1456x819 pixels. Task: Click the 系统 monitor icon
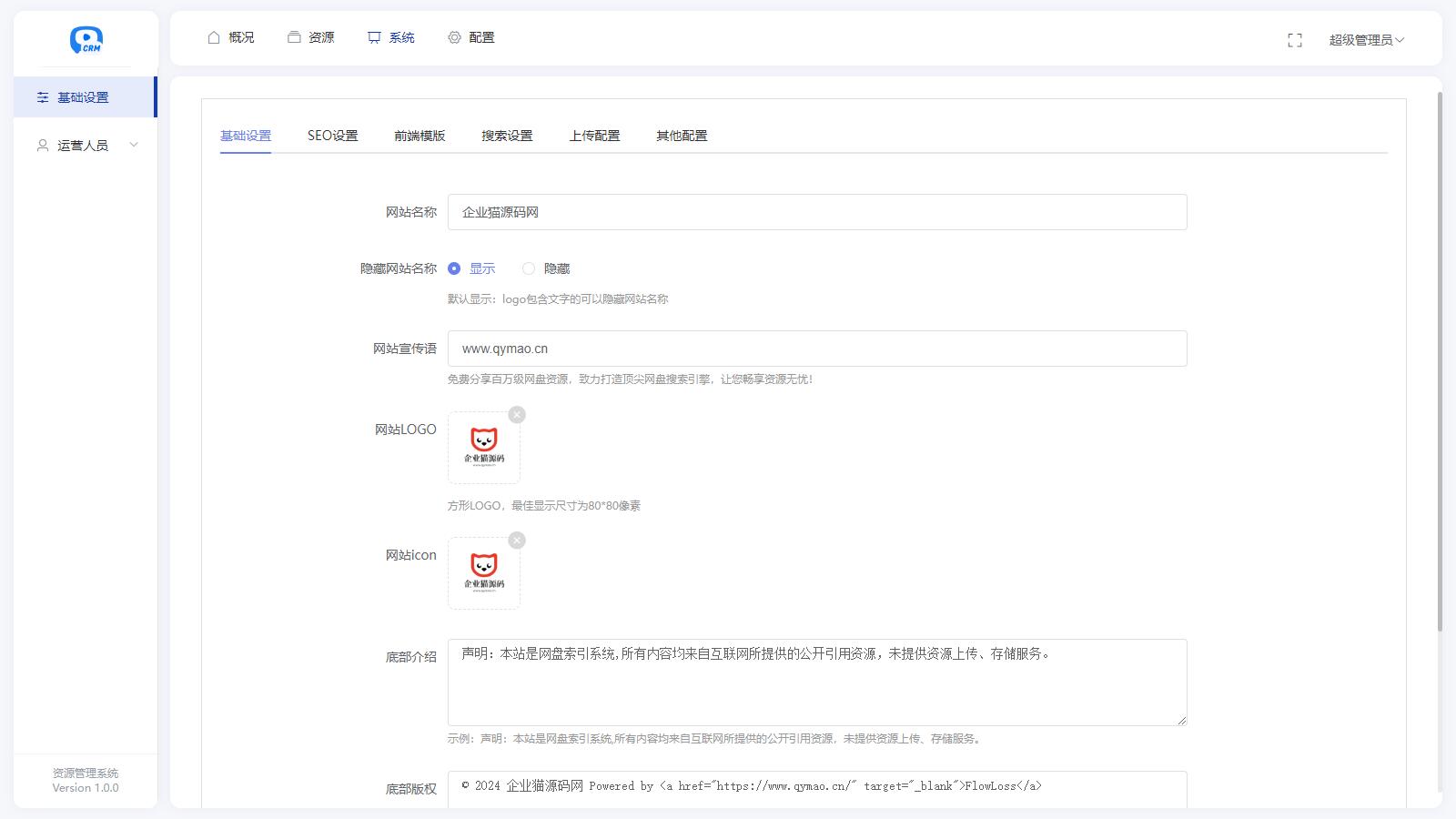[x=374, y=37]
